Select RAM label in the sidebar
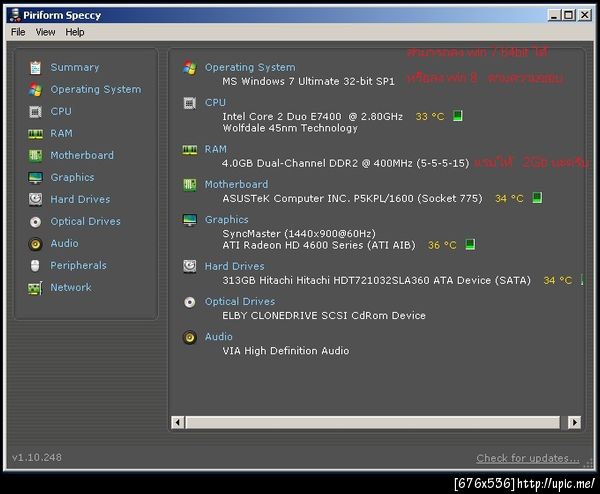The width and height of the screenshot is (600, 494). pyautogui.click(x=61, y=134)
